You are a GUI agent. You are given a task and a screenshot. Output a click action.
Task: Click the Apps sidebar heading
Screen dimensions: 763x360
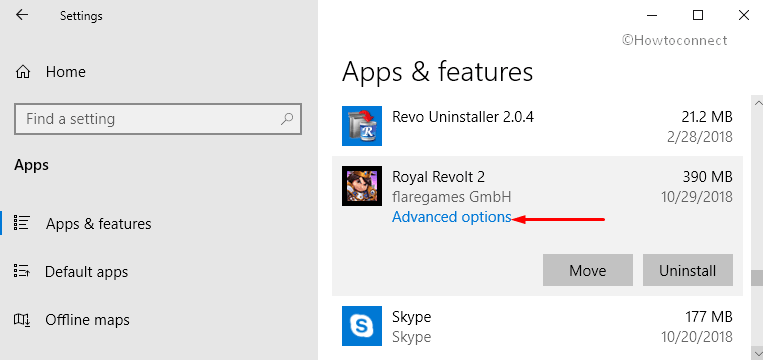(x=31, y=165)
